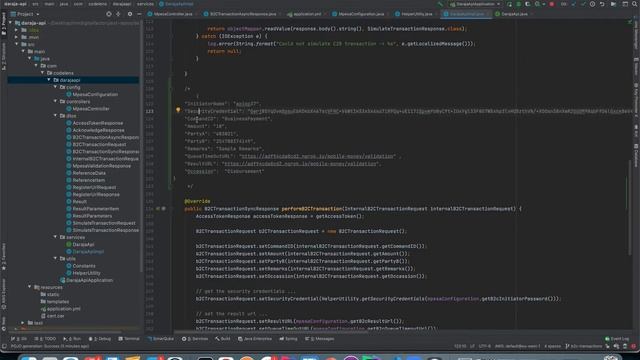
Task: Follow the ResultURL link in the comment
Action: (x=300, y=164)
